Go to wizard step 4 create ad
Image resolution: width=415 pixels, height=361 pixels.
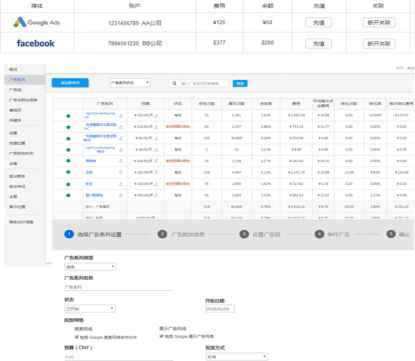coord(332,234)
